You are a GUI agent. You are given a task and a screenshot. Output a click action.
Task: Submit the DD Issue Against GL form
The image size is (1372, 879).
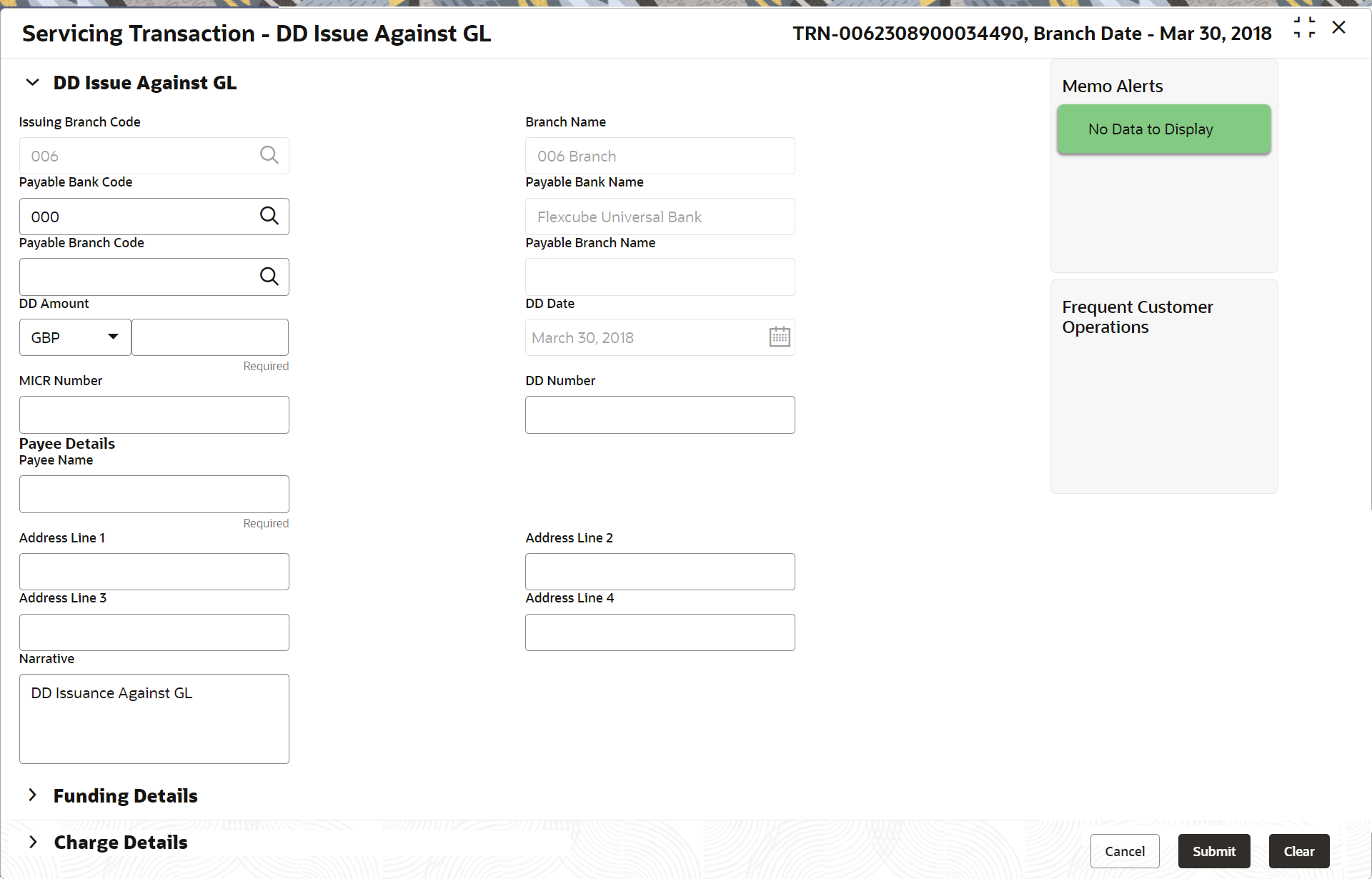click(x=1213, y=851)
